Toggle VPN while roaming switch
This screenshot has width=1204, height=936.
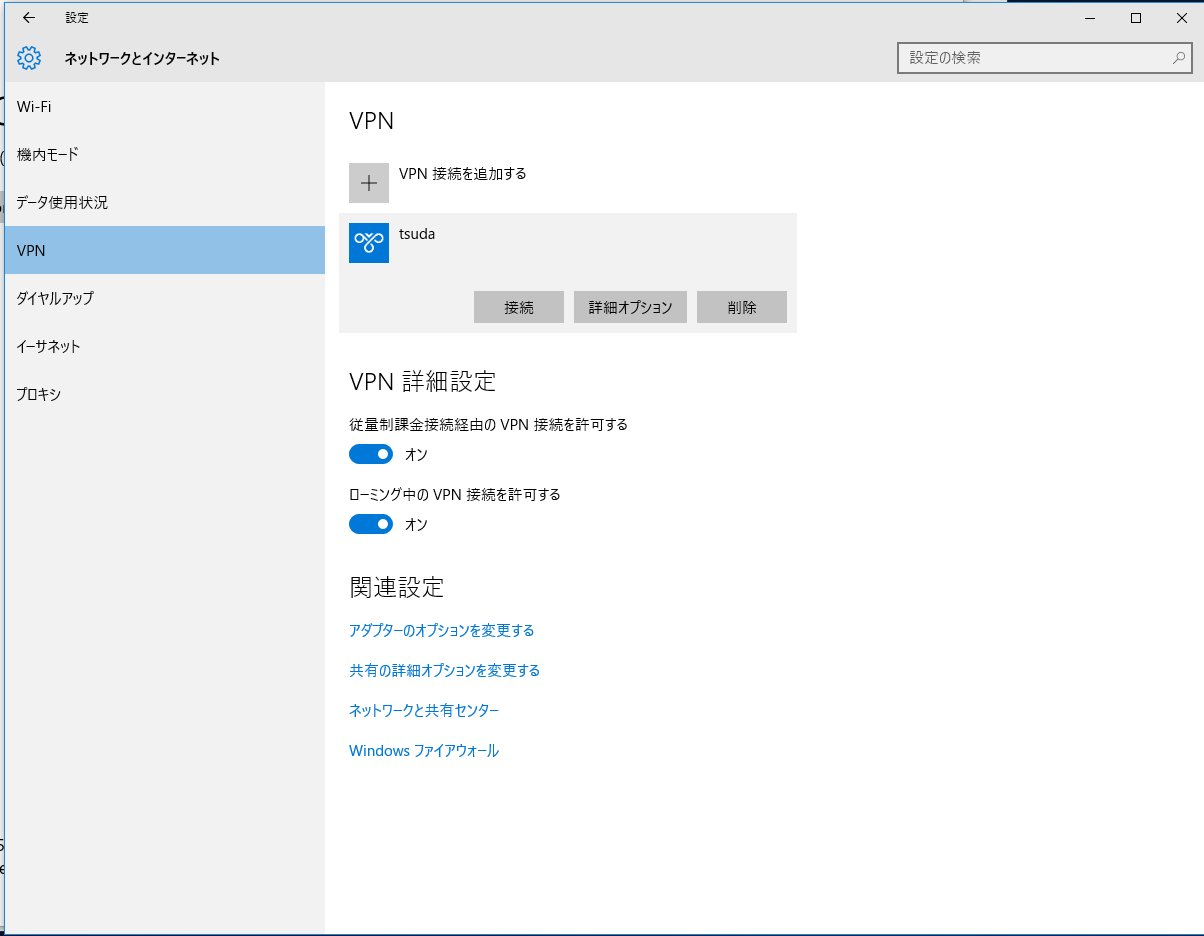(371, 525)
